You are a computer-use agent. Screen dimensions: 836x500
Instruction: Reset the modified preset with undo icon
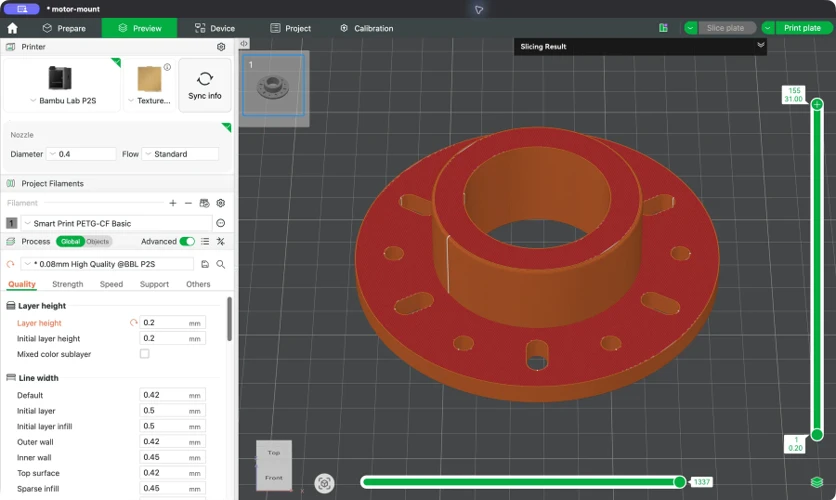pos(11,264)
